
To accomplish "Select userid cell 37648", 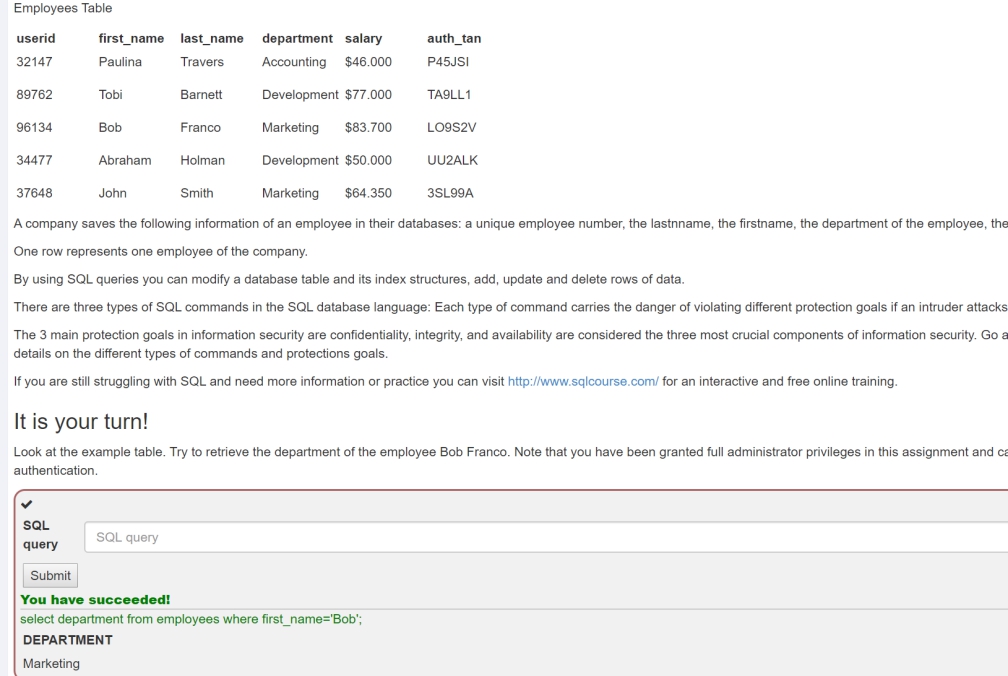I will (35, 193).
